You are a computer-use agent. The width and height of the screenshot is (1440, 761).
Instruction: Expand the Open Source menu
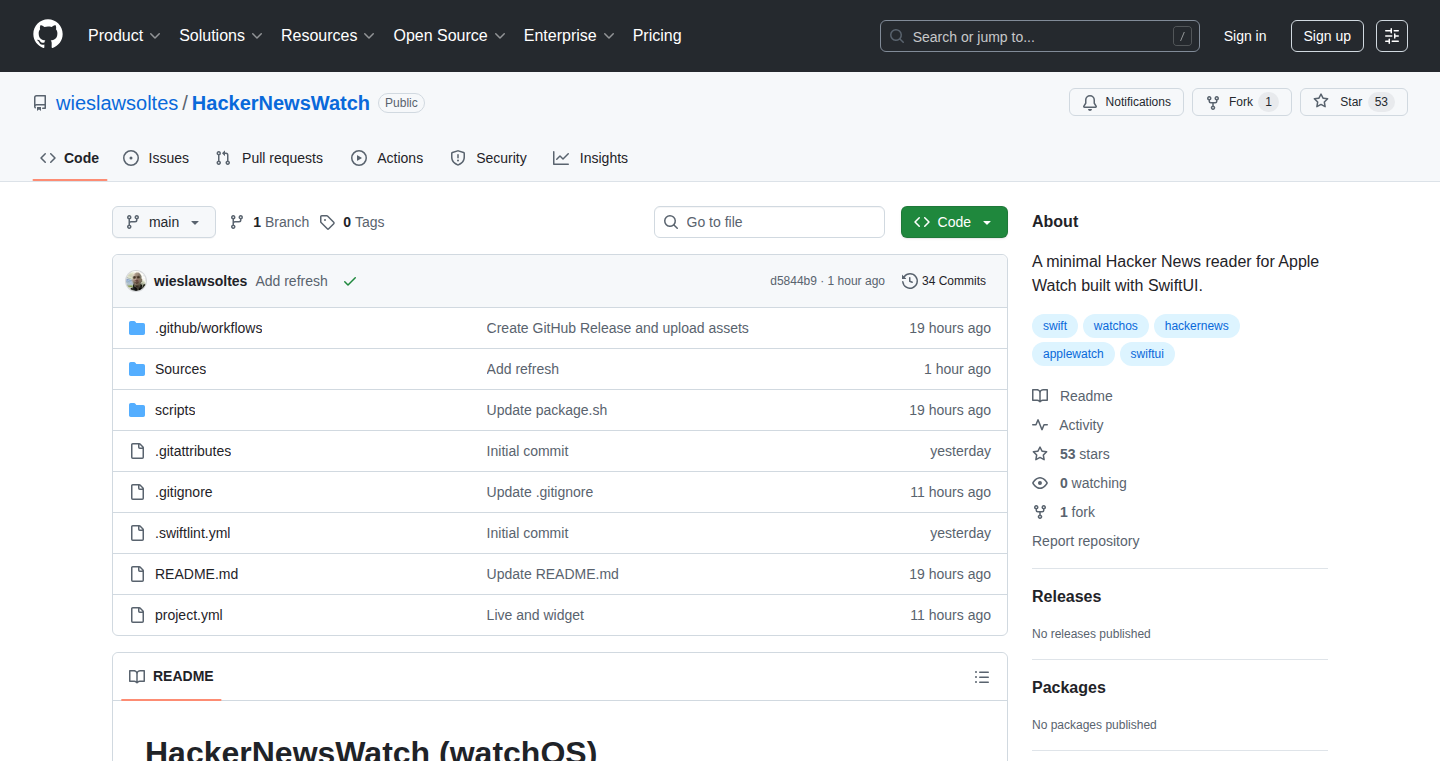pos(449,36)
